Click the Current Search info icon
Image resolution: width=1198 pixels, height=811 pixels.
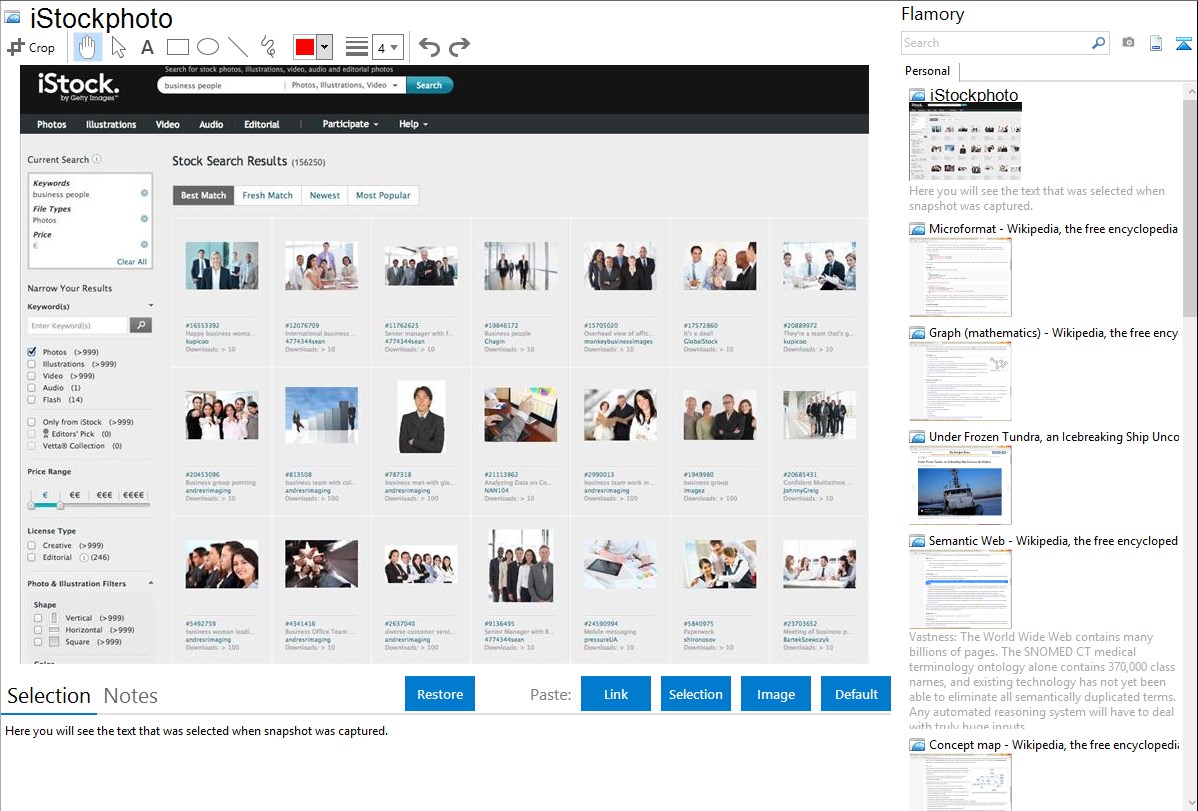(x=97, y=159)
